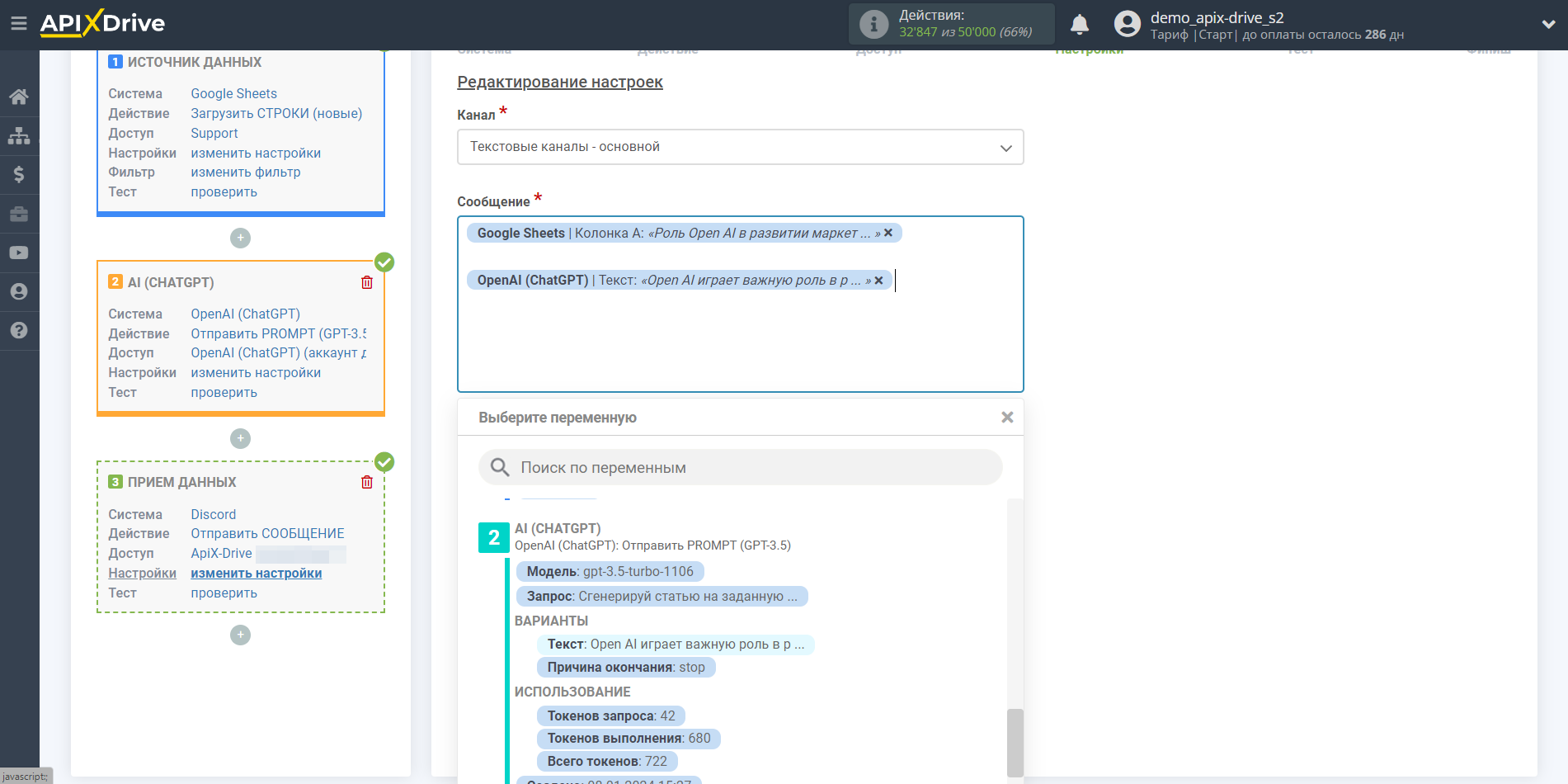Image resolution: width=1568 pixels, height=784 pixels.
Task: Open the profile icon in sidebar
Action: coord(19,291)
